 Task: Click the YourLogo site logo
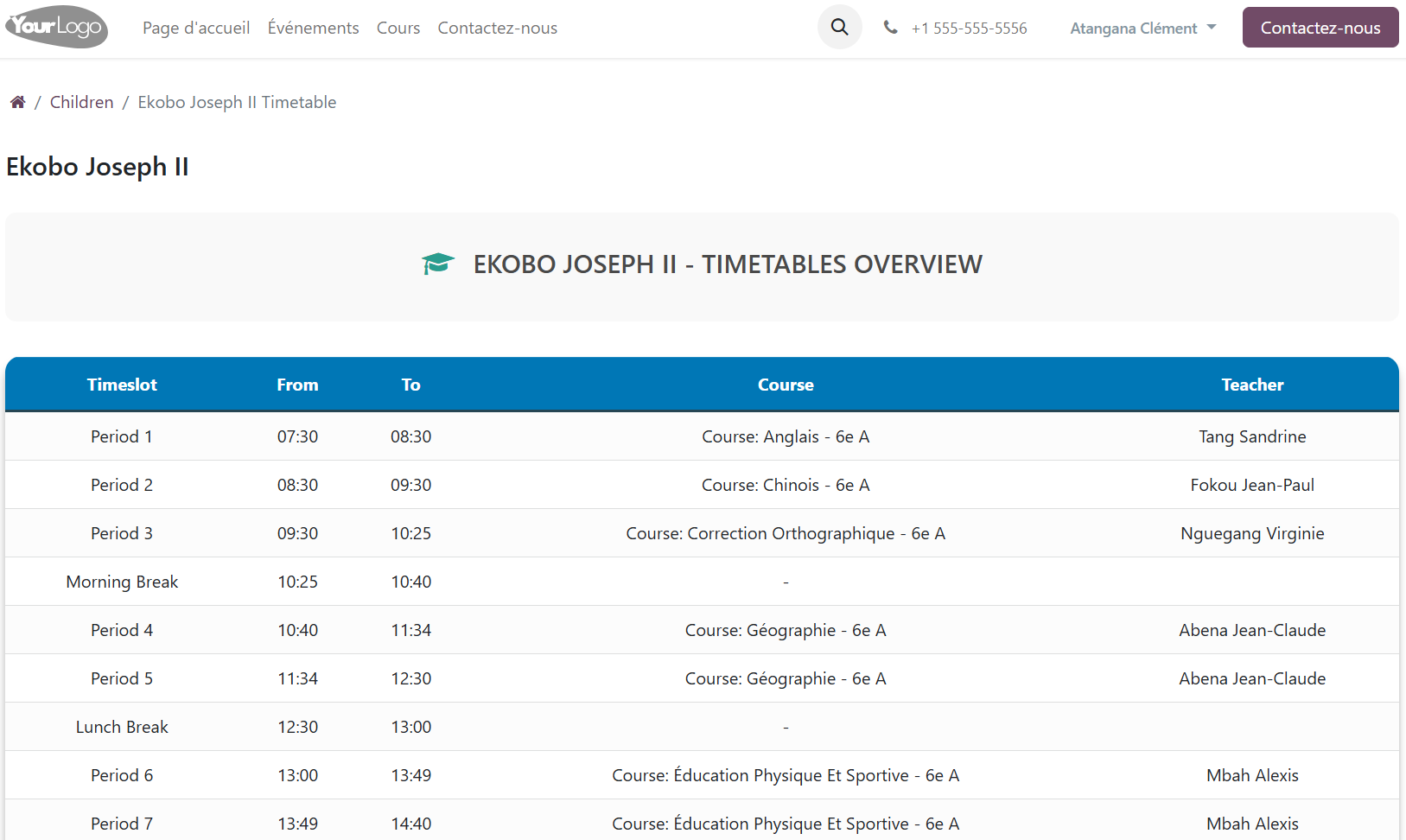[56, 27]
